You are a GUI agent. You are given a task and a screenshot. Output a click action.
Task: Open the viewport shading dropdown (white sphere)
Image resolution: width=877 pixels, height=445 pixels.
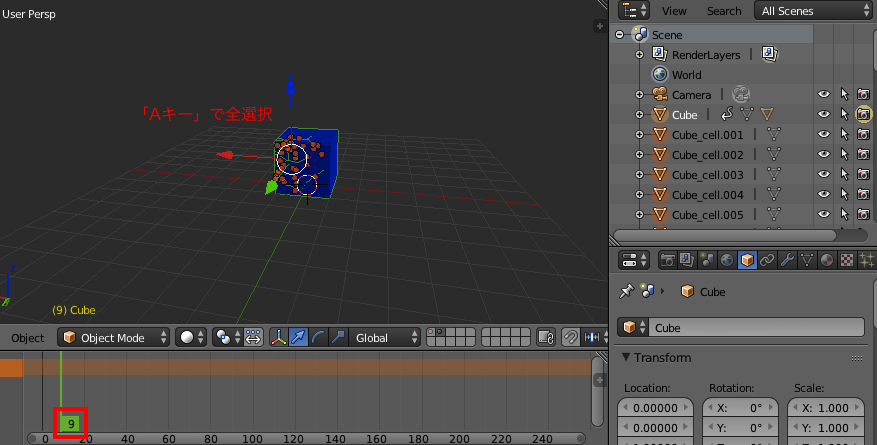191,337
